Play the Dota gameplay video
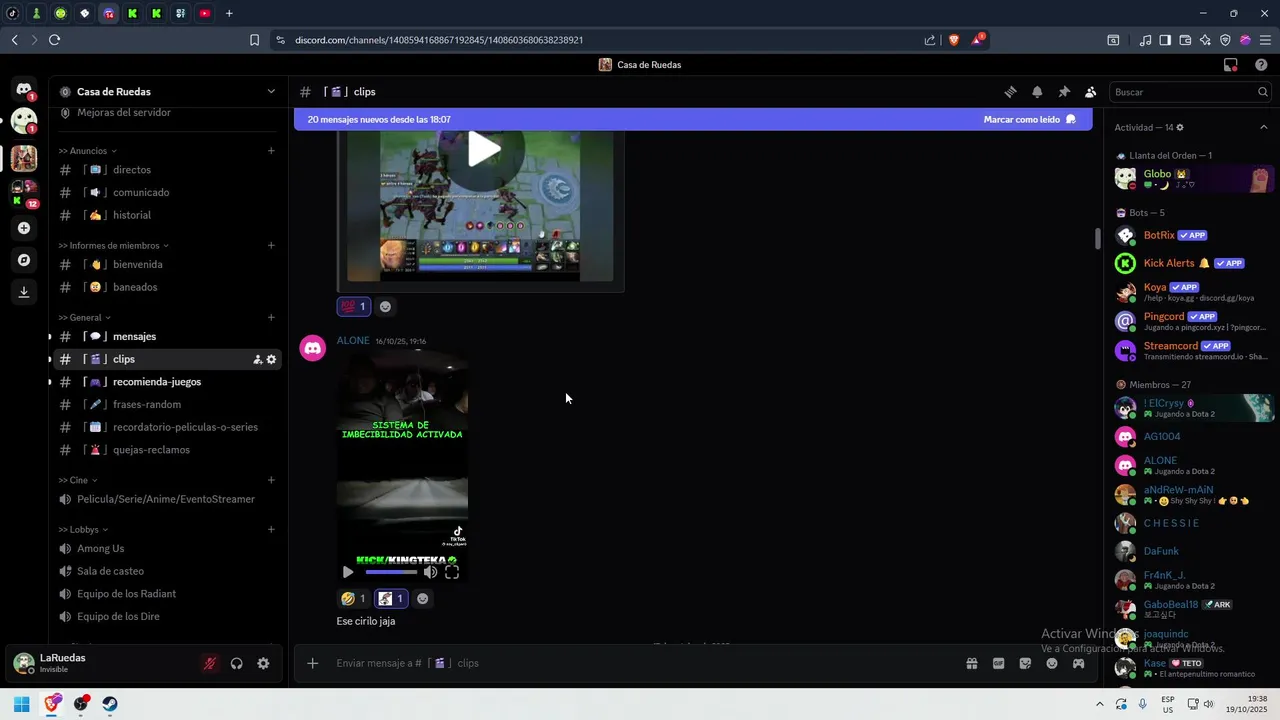This screenshot has height=720, width=1280. pos(484,150)
